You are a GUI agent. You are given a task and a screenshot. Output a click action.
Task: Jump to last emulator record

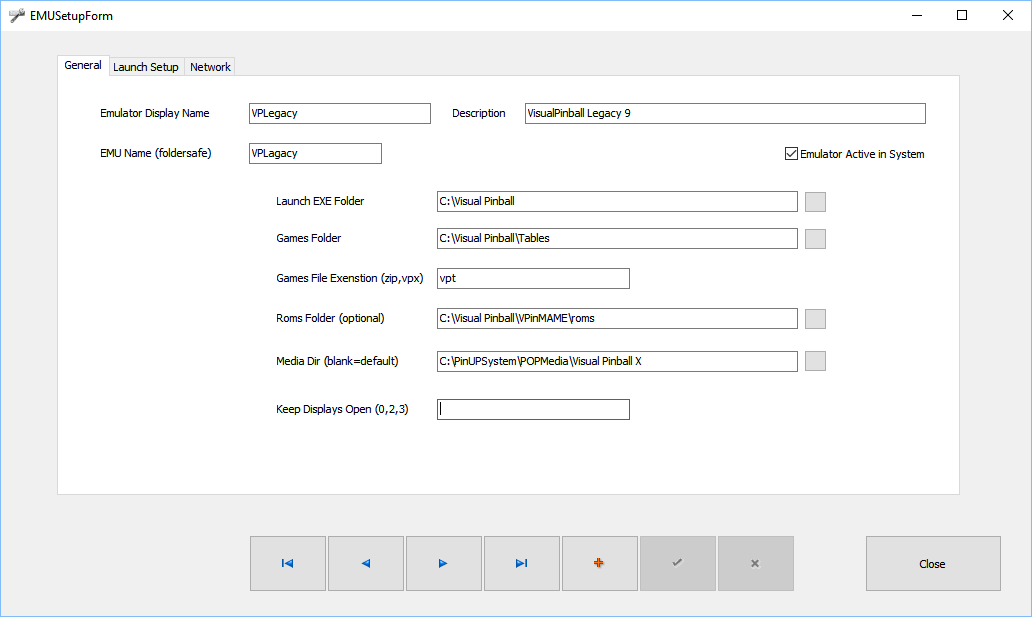[x=521, y=564]
